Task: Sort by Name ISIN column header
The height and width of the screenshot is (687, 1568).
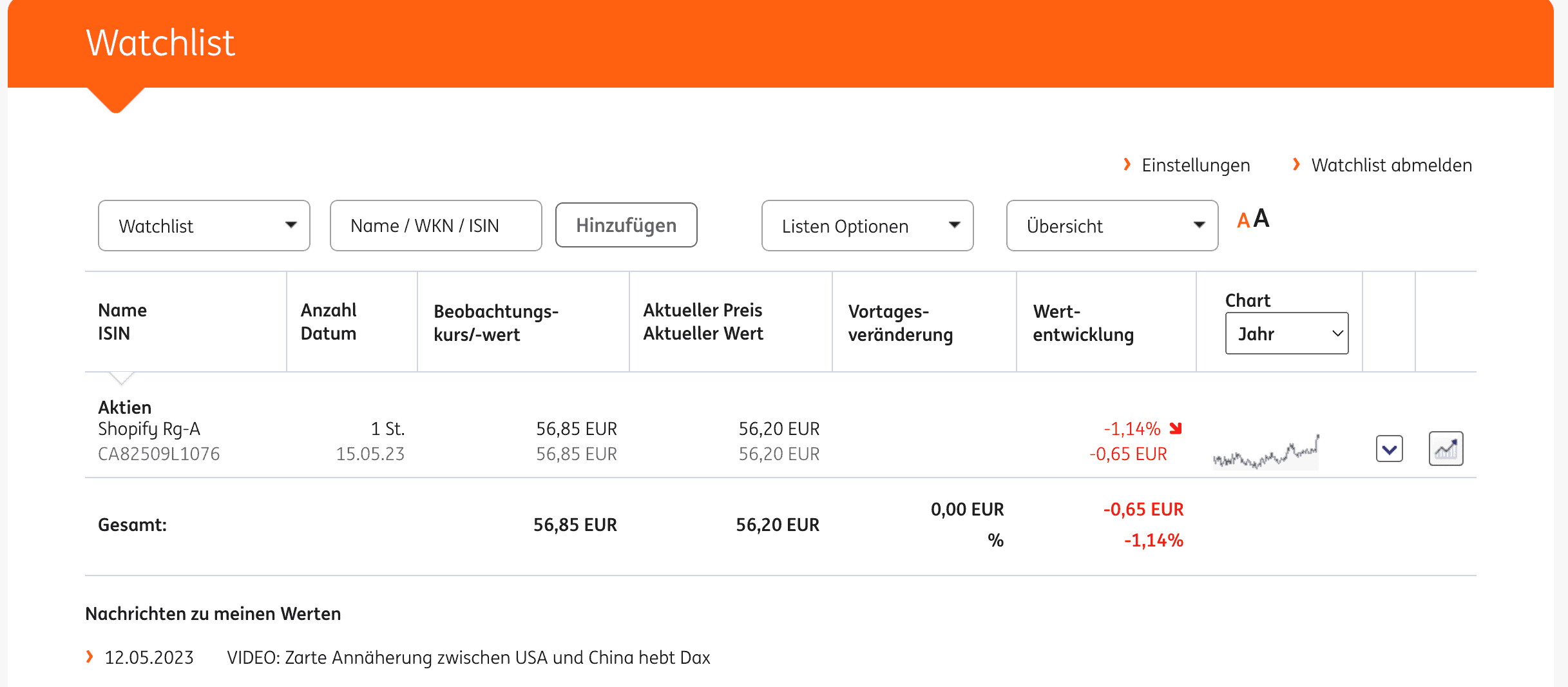Action: (122, 322)
